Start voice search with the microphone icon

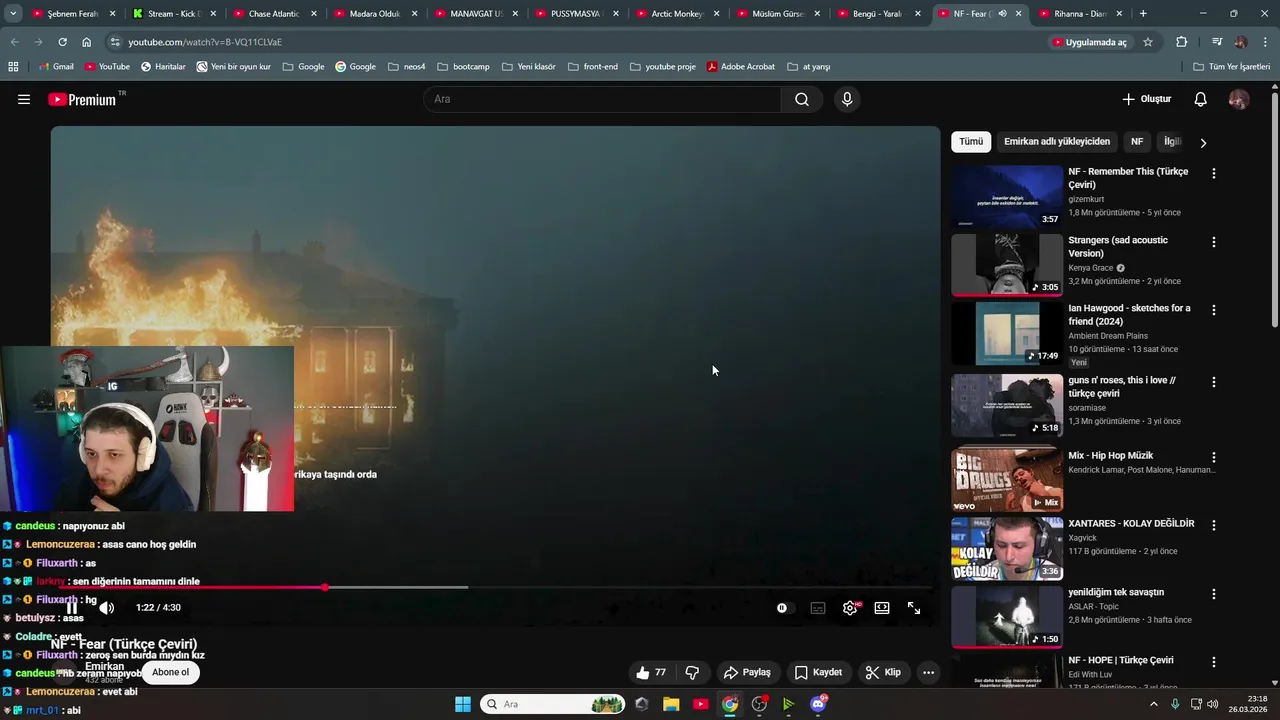[847, 99]
